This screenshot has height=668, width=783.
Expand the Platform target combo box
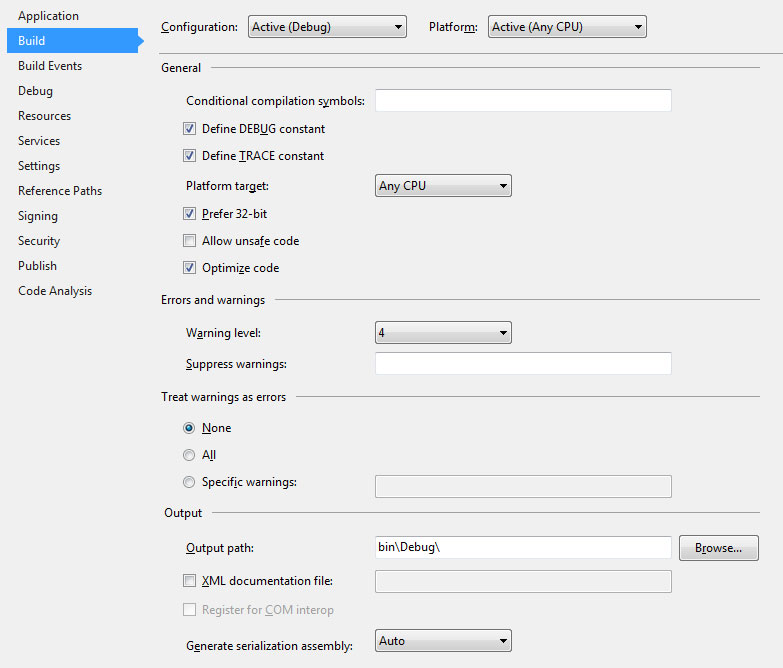(x=443, y=186)
